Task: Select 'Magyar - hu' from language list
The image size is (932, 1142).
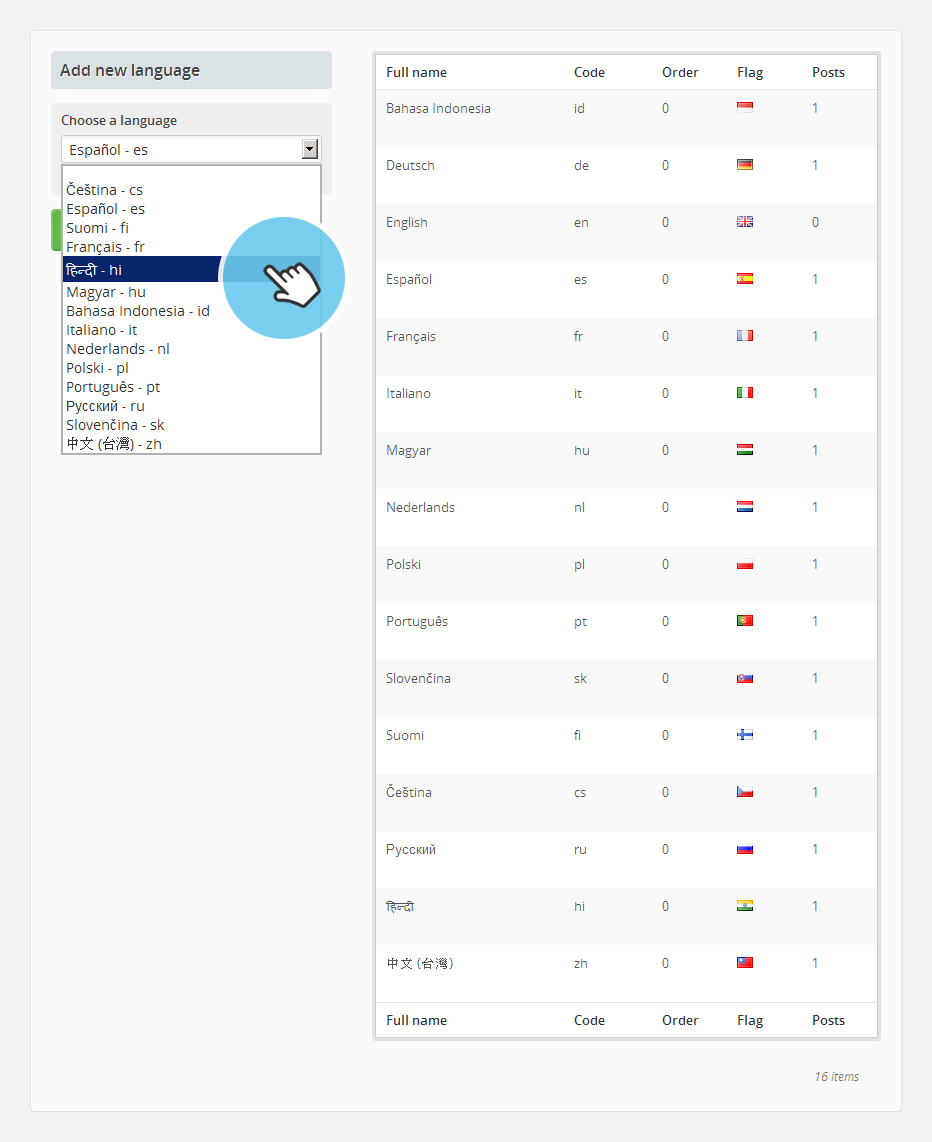Action: [106, 292]
